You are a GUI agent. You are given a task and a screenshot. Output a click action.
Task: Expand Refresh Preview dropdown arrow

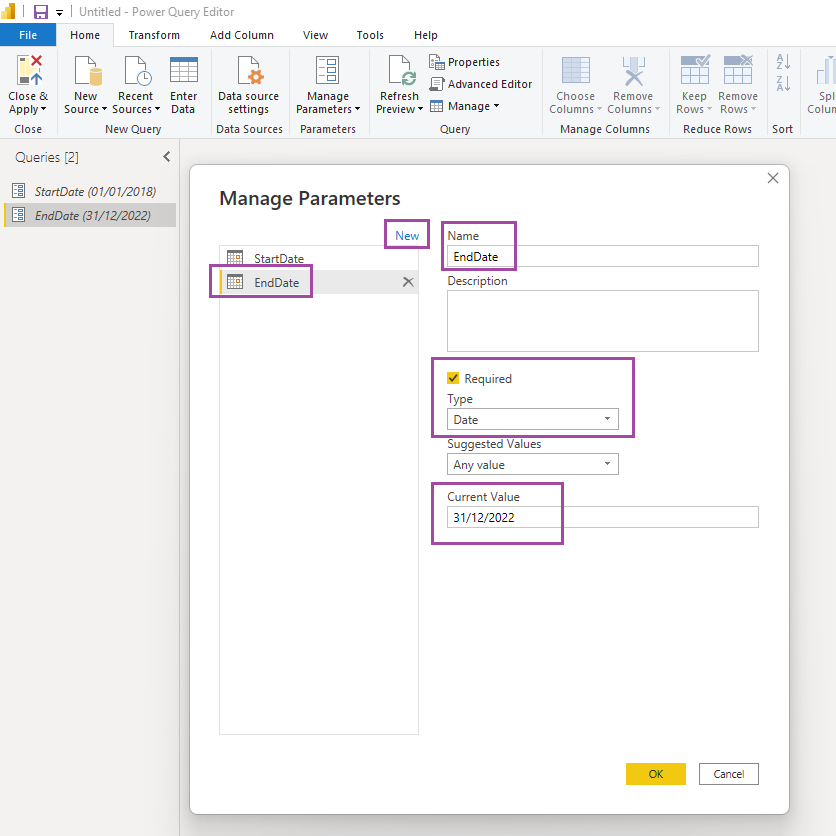(x=420, y=109)
